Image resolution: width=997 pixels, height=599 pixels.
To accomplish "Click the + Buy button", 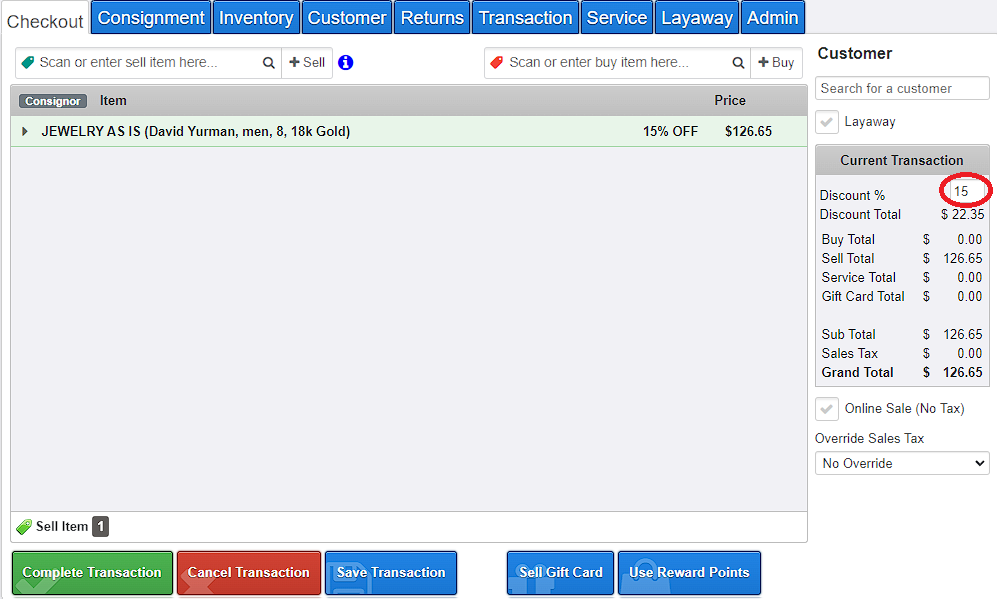I will 776,62.
